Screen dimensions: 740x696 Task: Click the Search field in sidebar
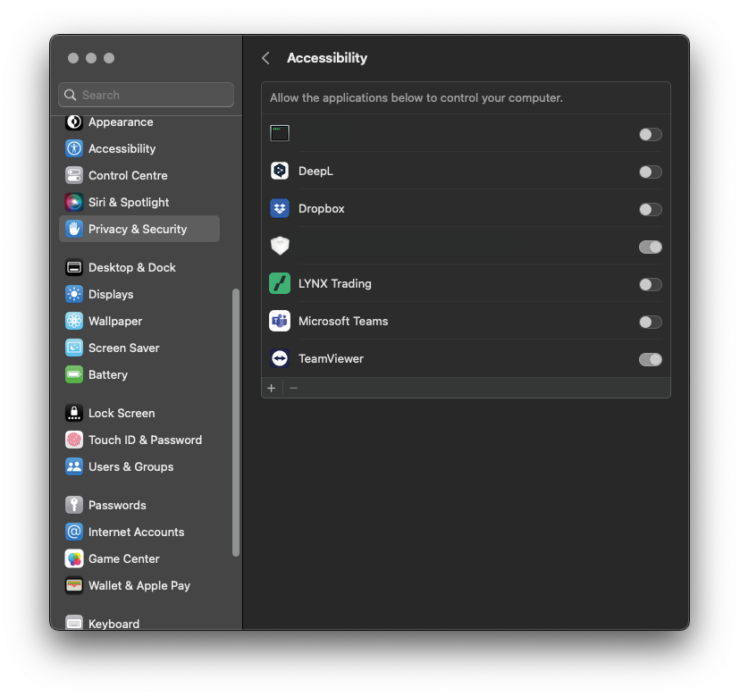[x=146, y=95]
